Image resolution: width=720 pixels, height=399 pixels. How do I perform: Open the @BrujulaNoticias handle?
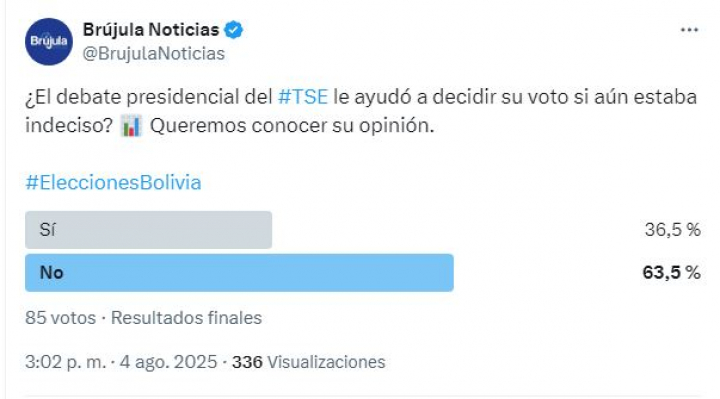click(154, 54)
